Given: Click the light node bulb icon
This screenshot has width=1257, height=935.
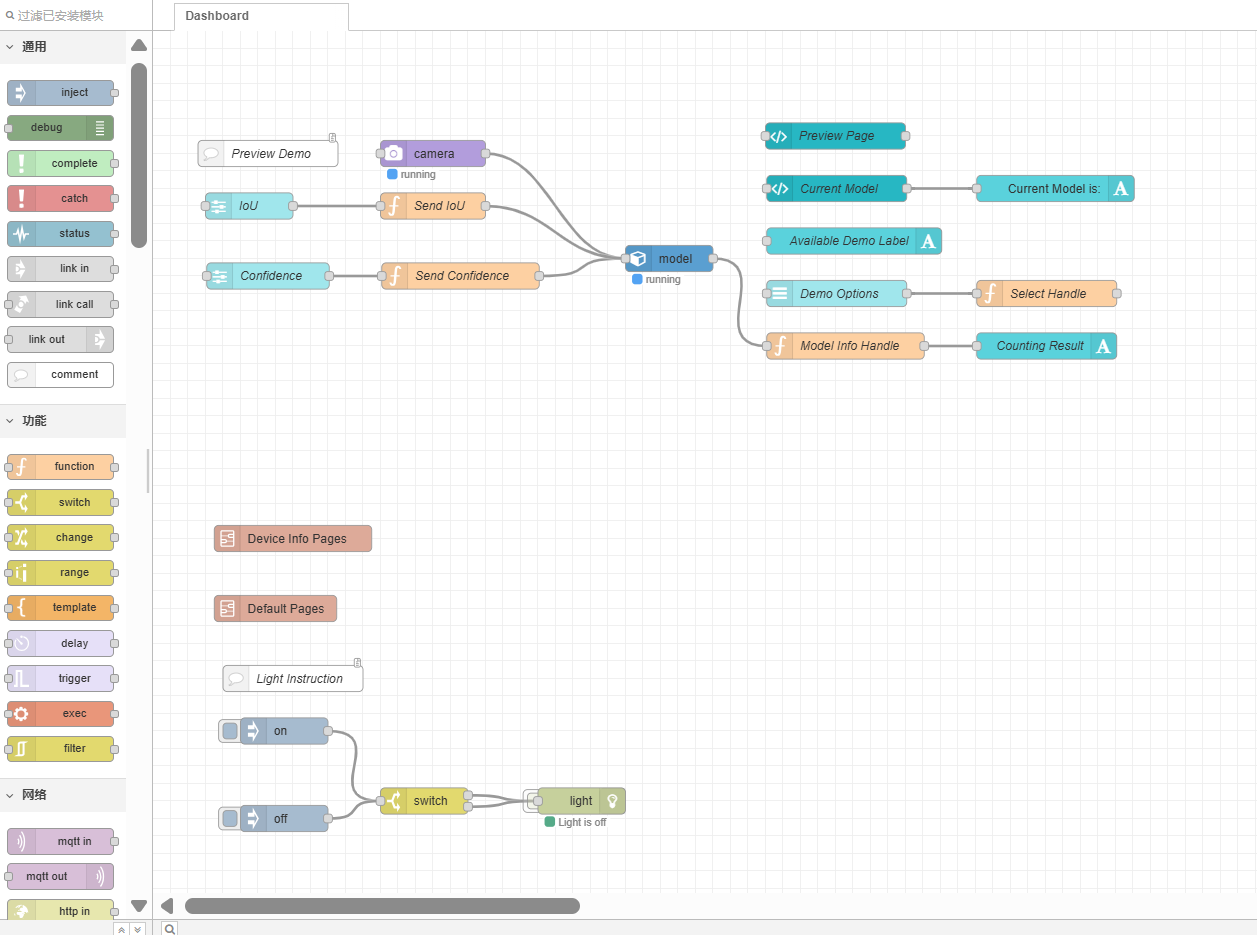Looking at the screenshot, I should (613, 801).
